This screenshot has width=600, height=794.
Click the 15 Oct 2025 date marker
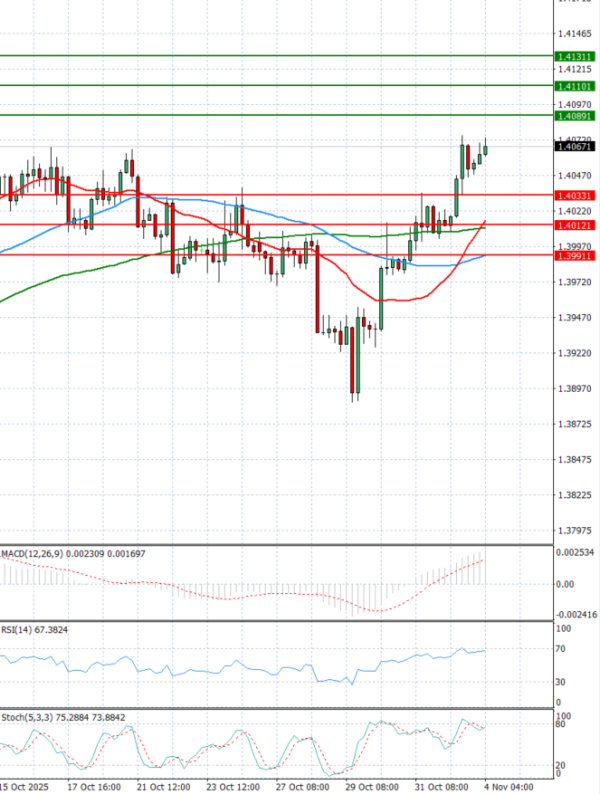[x=23, y=786]
